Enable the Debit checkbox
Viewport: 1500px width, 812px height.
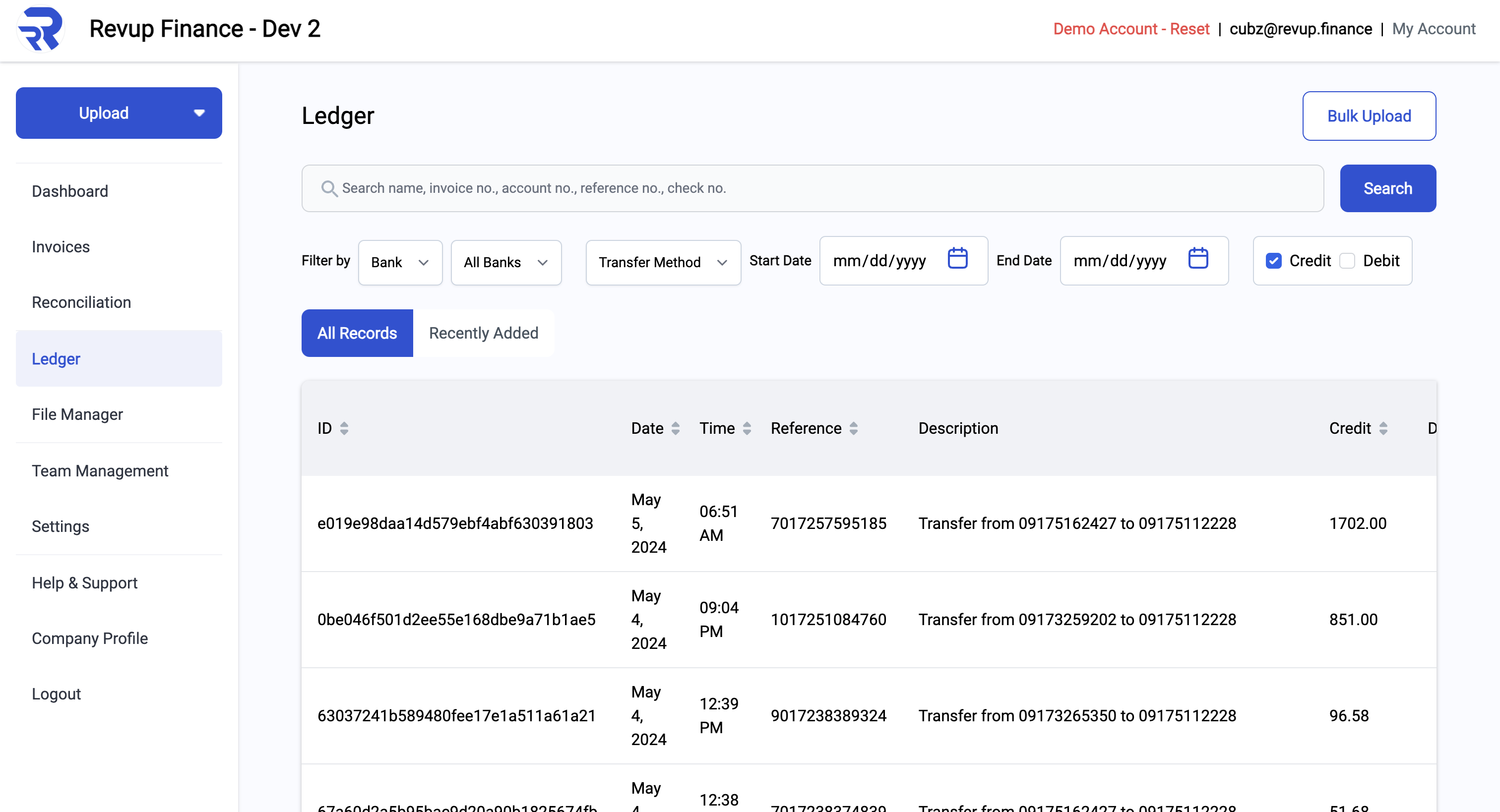coord(1347,261)
